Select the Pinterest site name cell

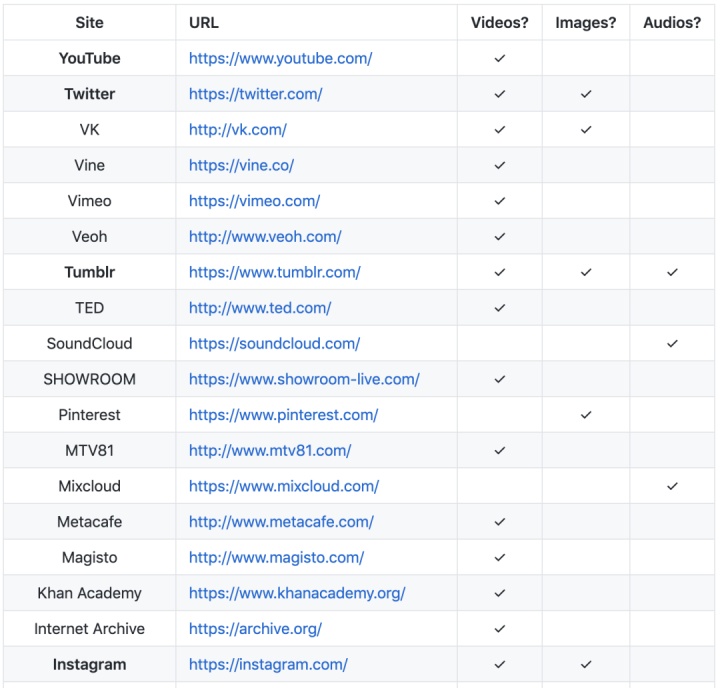coord(90,415)
